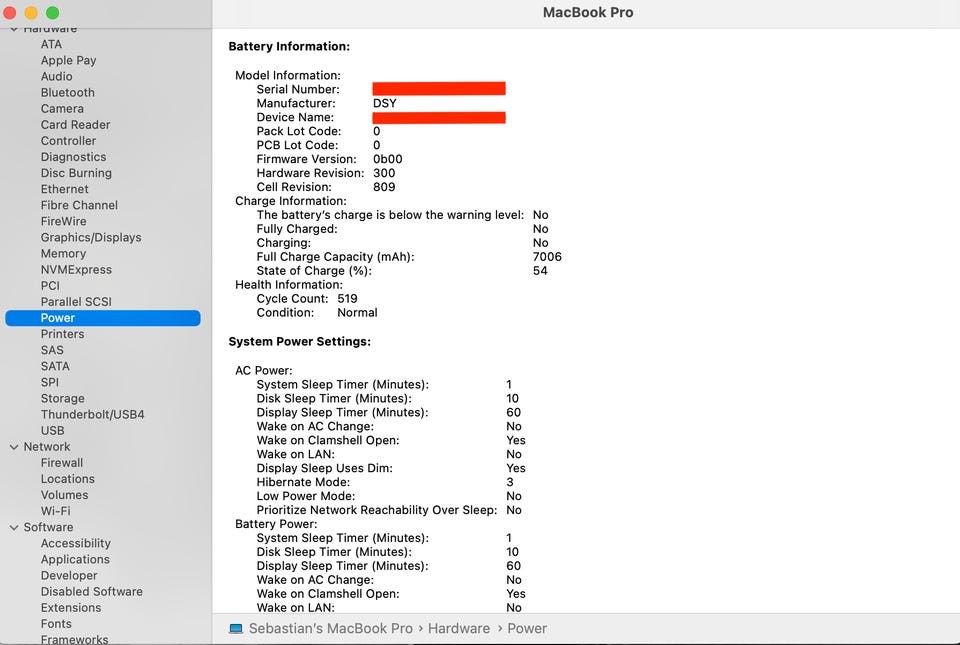This screenshot has width=960, height=645.
Task: Select Controller in the sidebar
Action: pos(68,141)
